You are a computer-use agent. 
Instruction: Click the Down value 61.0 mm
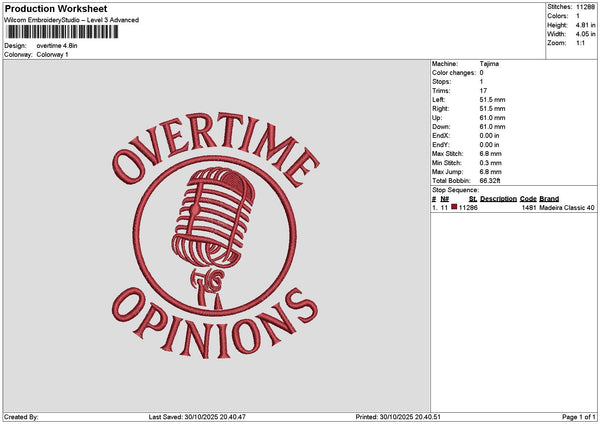(492, 127)
